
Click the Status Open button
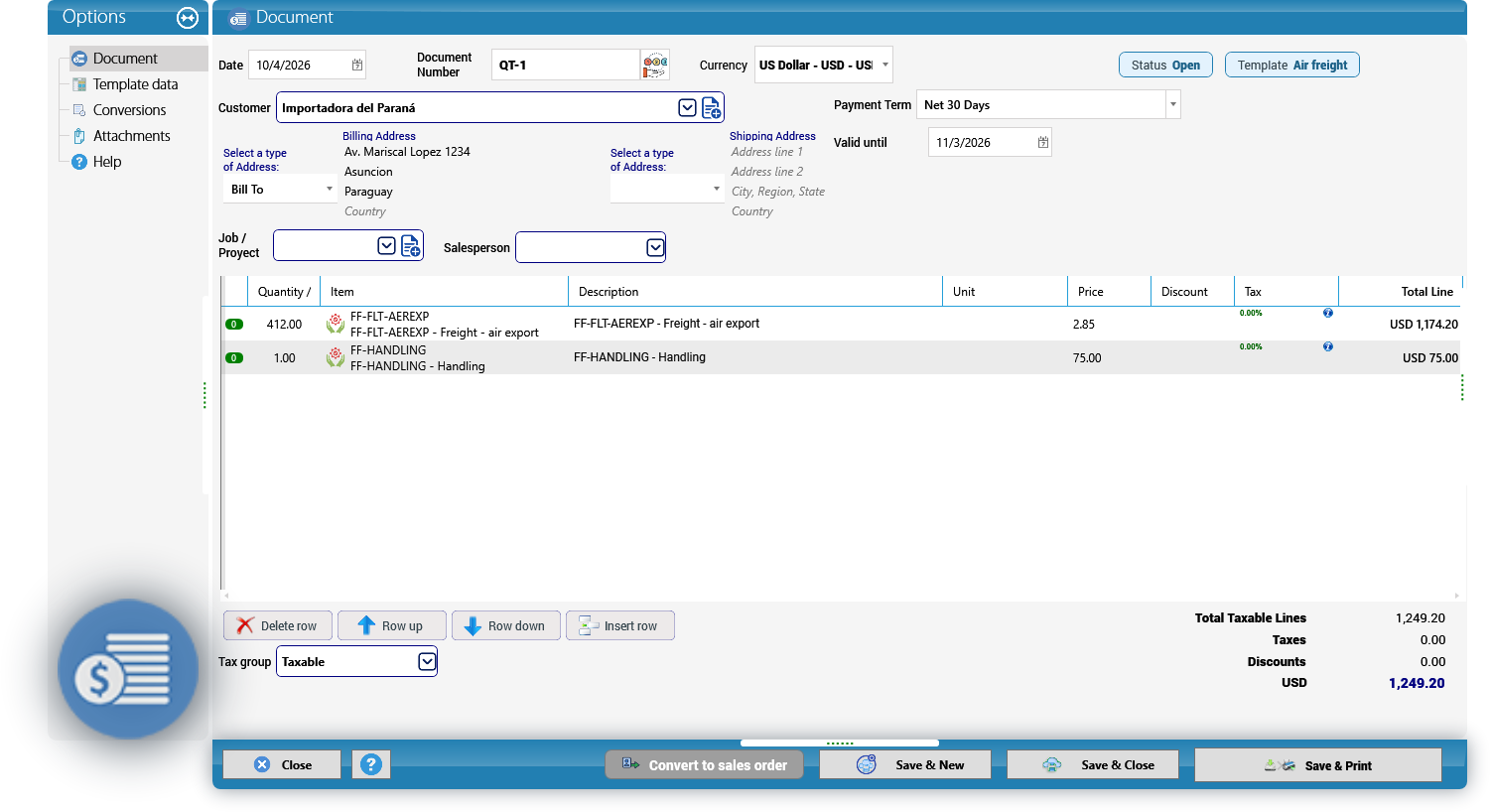1165,65
